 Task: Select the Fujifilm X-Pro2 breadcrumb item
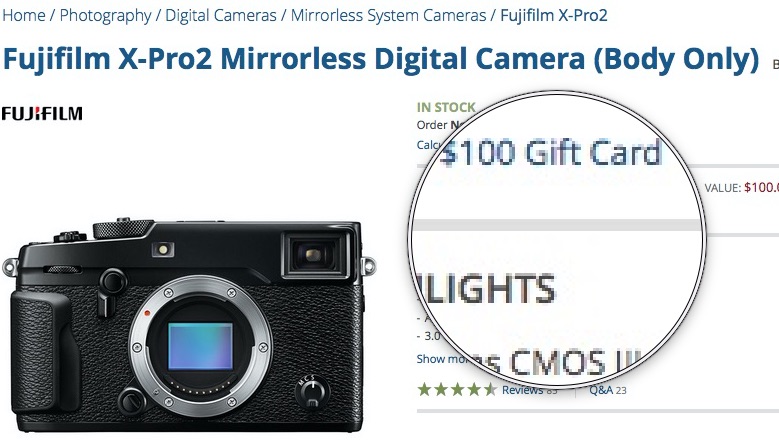click(x=553, y=15)
